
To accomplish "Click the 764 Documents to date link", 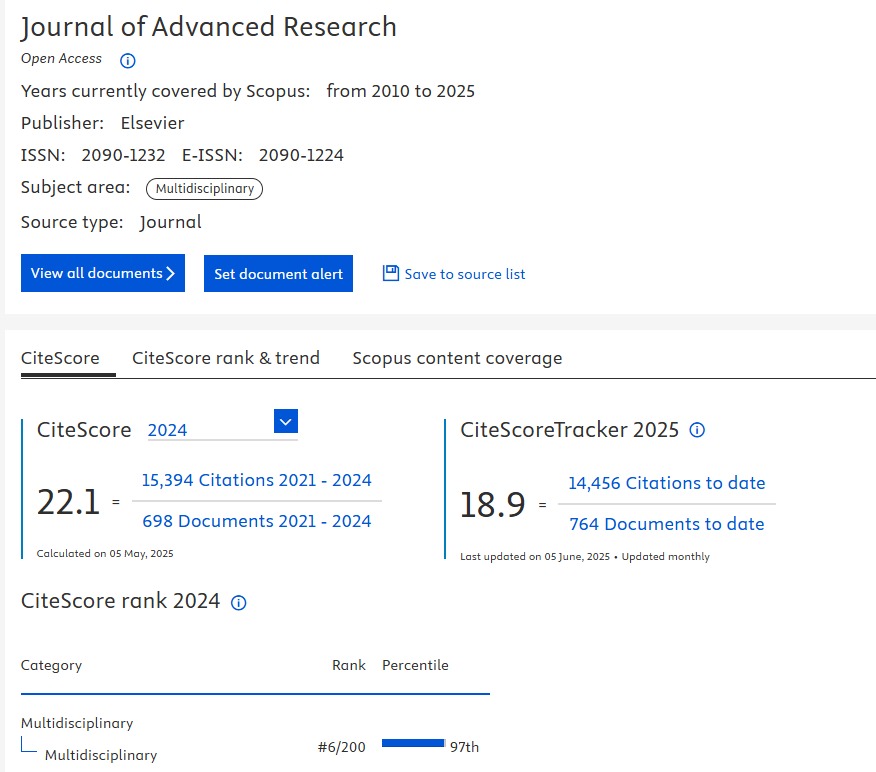I will click(666, 524).
